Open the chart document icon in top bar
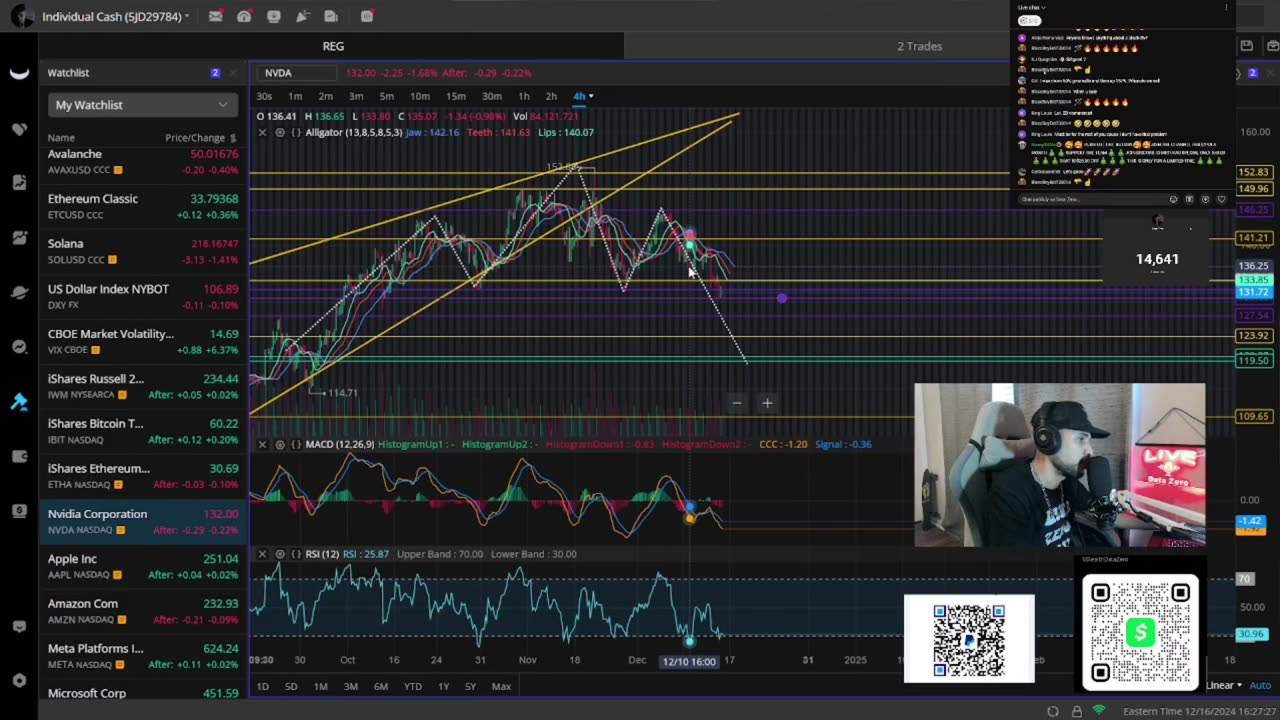 331,16
